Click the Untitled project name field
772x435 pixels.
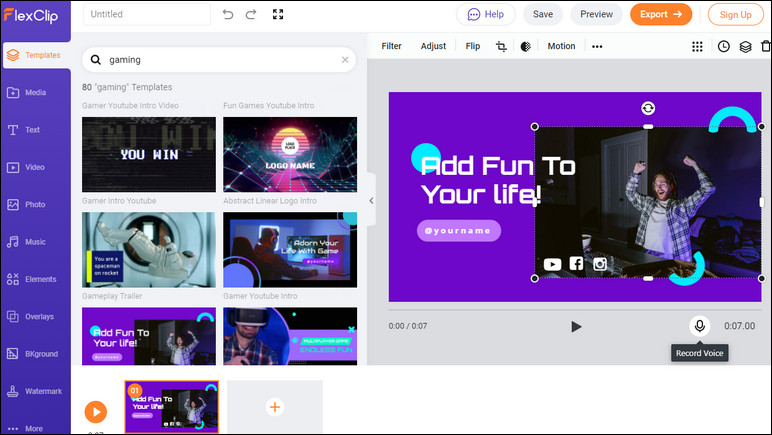[x=147, y=14]
